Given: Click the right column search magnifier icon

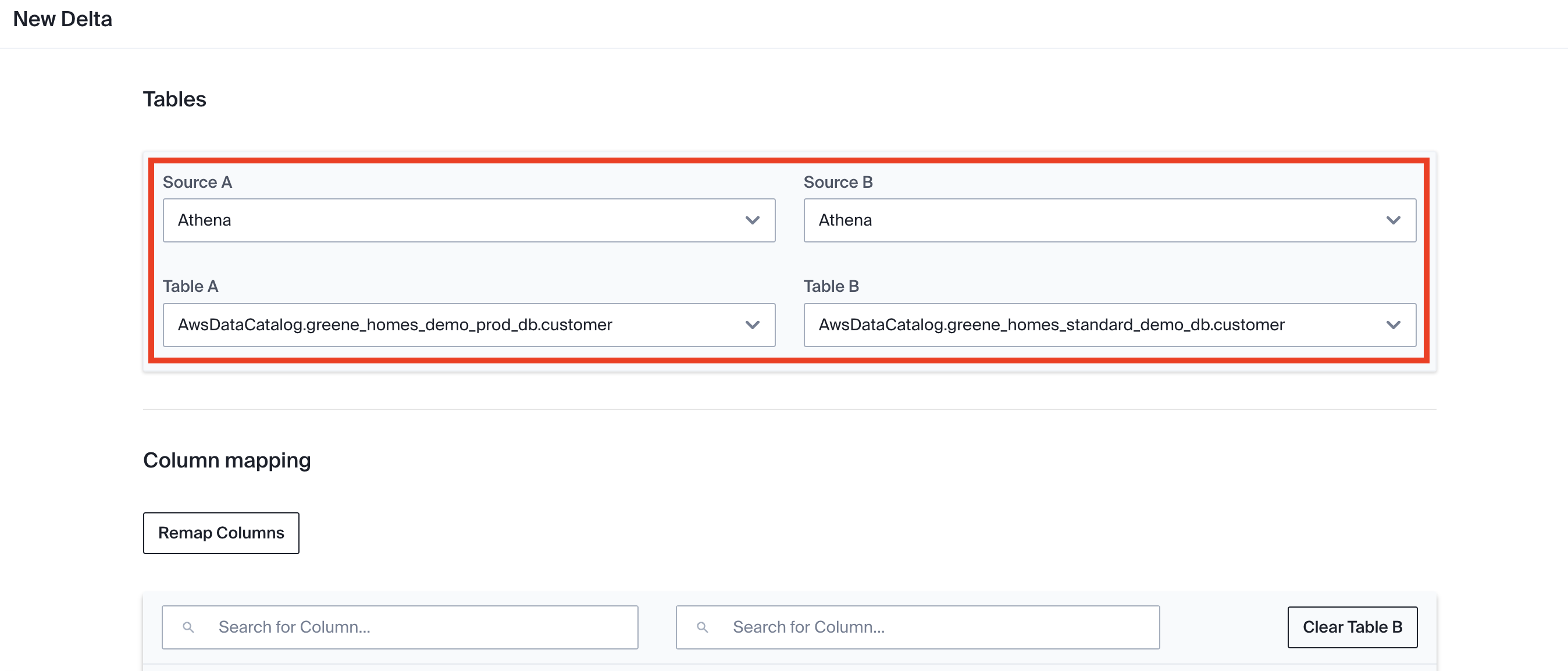Looking at the screenshot, I should point(702,627).
